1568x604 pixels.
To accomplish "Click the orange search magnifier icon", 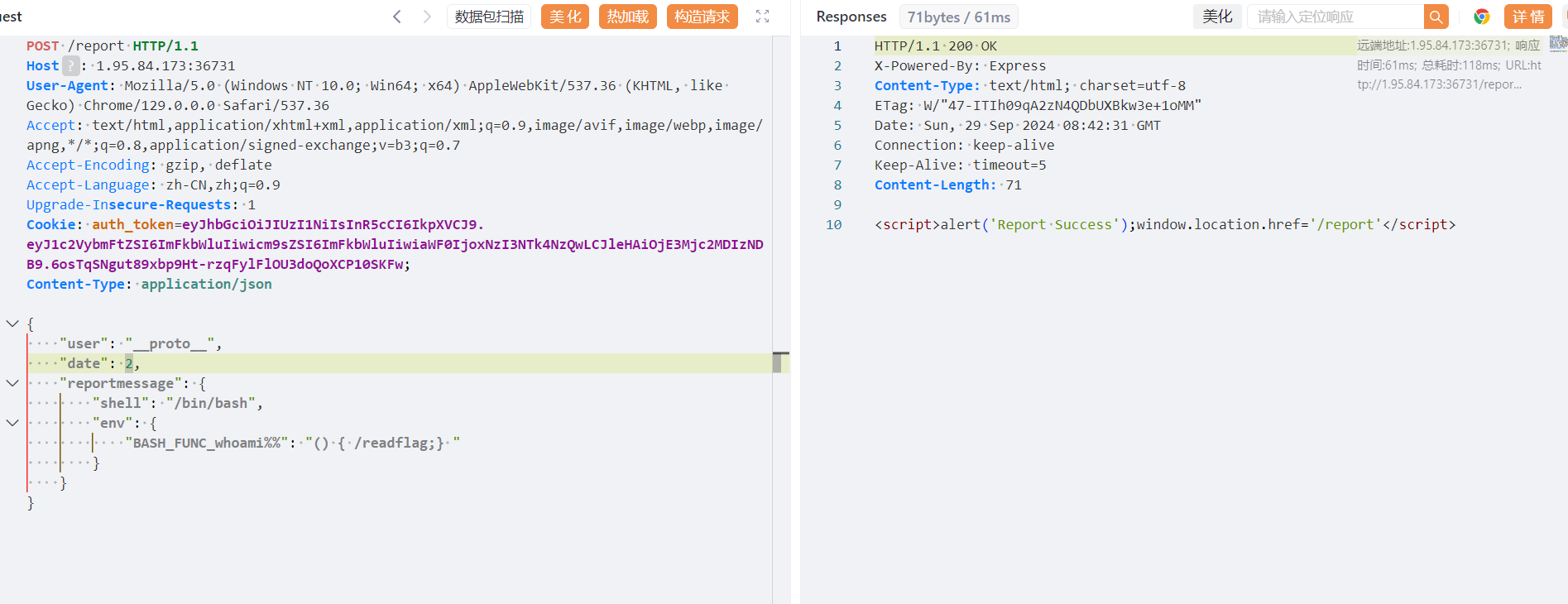I will [x=1436, y=17].
